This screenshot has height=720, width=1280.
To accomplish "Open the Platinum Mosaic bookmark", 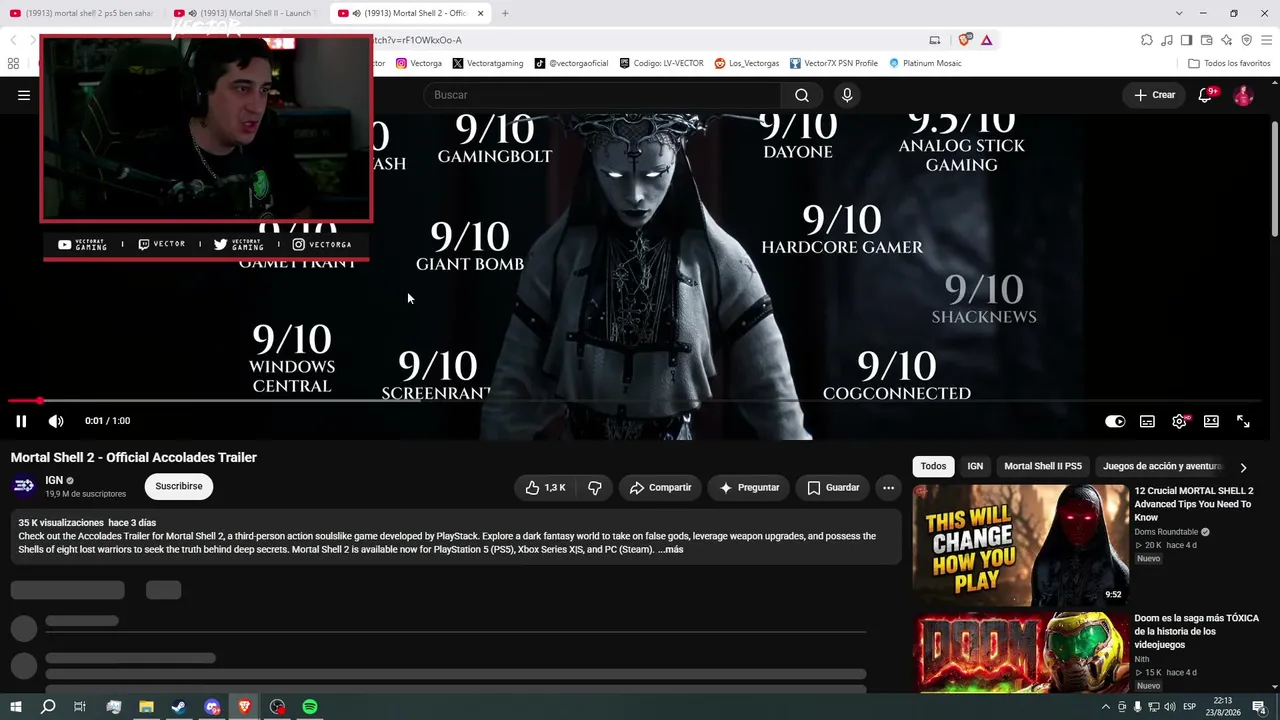I will pyautogui.click(x=925, y=63).
